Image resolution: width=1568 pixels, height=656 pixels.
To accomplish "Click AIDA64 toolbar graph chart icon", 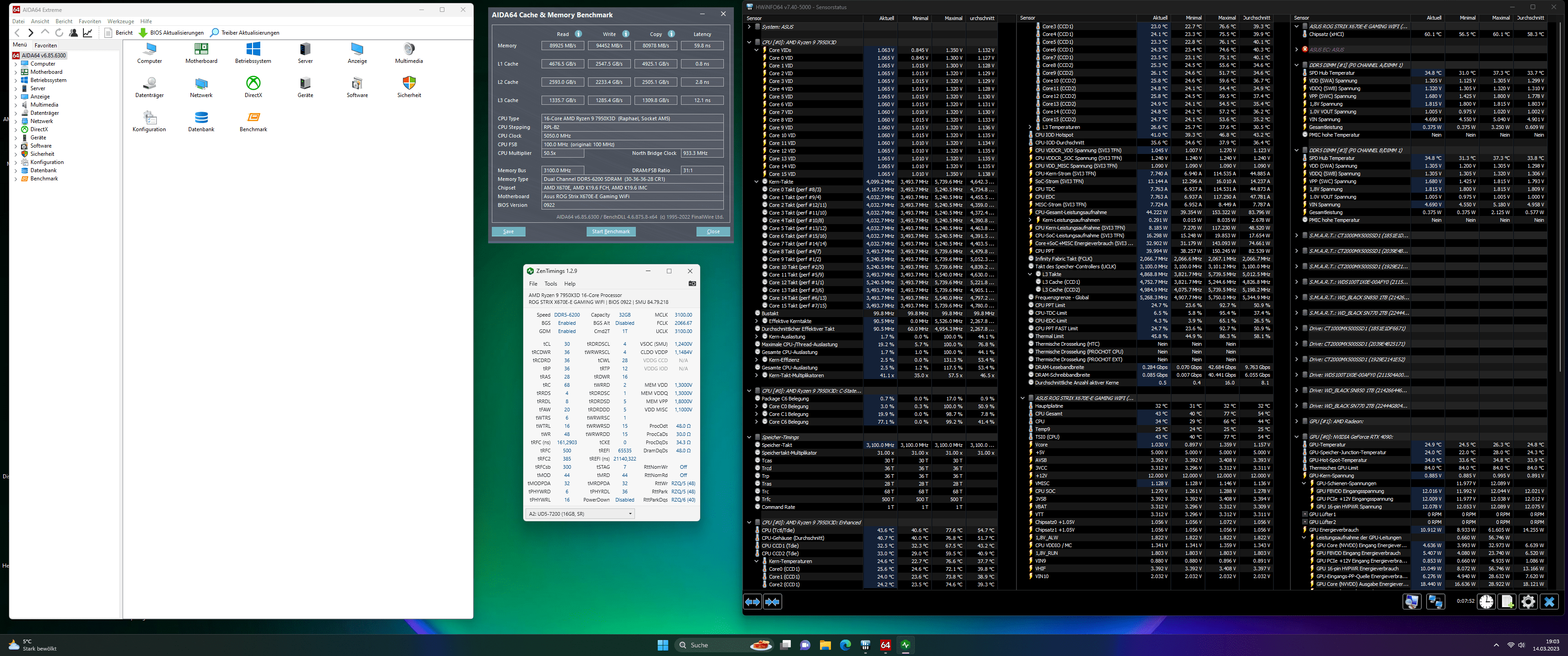I will coord(88,33).
